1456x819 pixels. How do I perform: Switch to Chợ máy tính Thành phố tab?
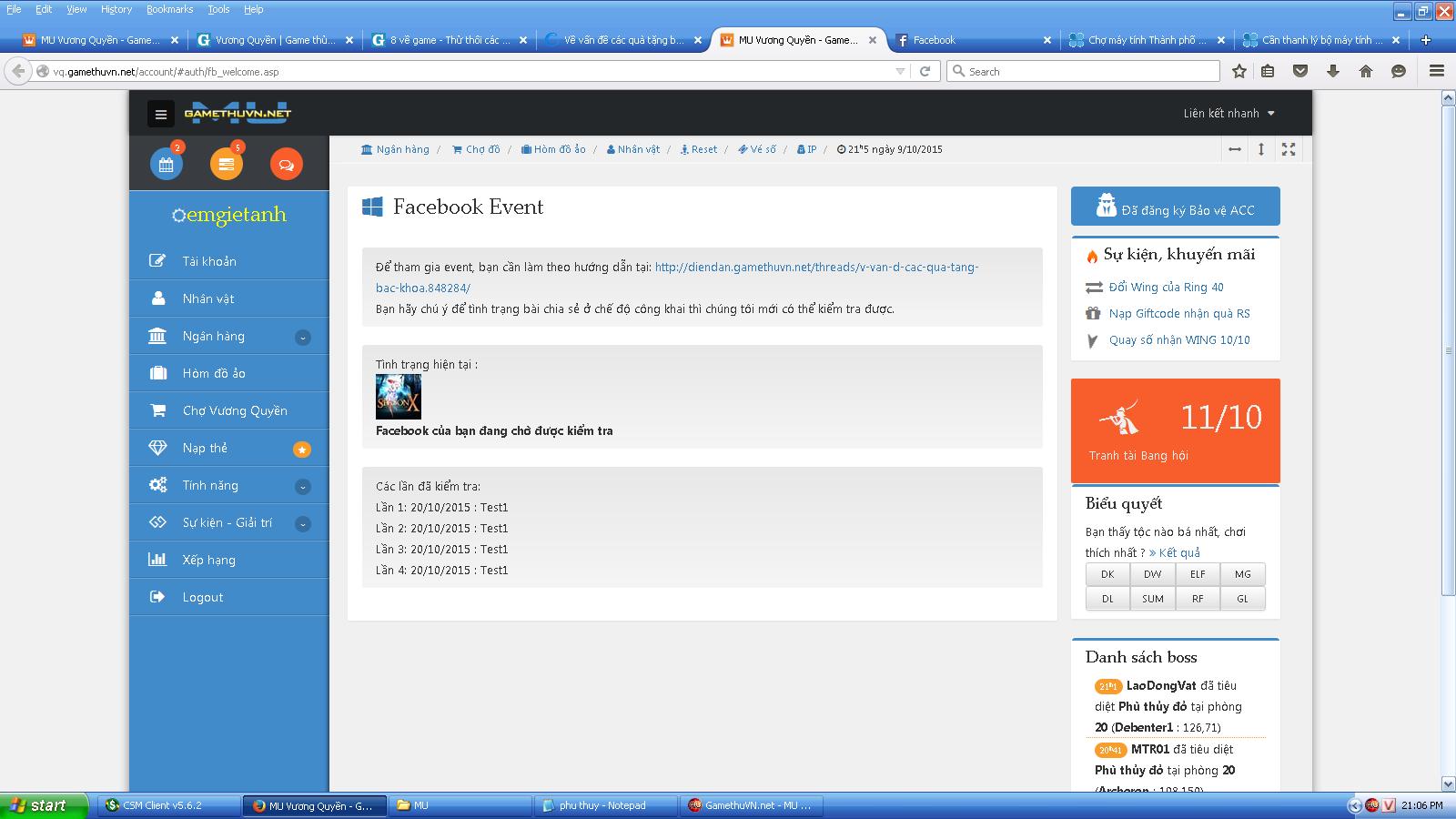(1148, 40)
